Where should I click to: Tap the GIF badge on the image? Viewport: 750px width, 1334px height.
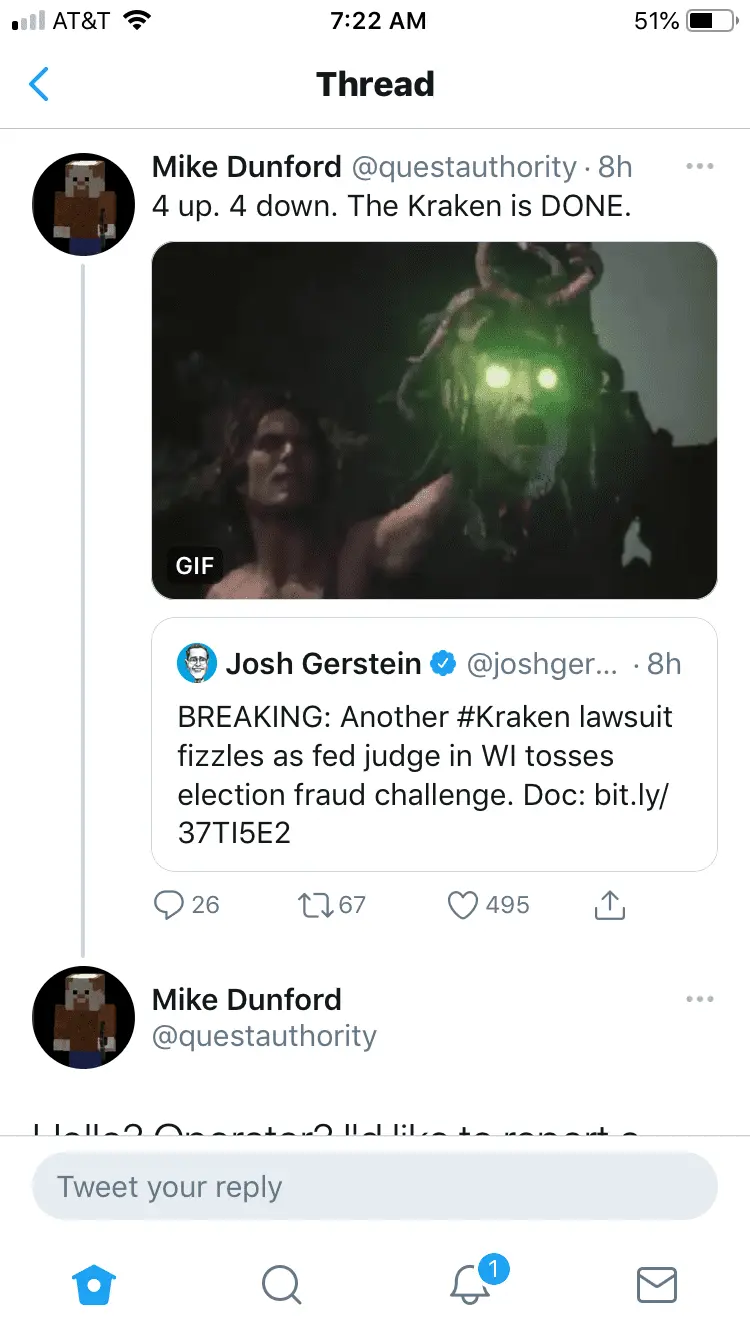click(x=195, y=566)
